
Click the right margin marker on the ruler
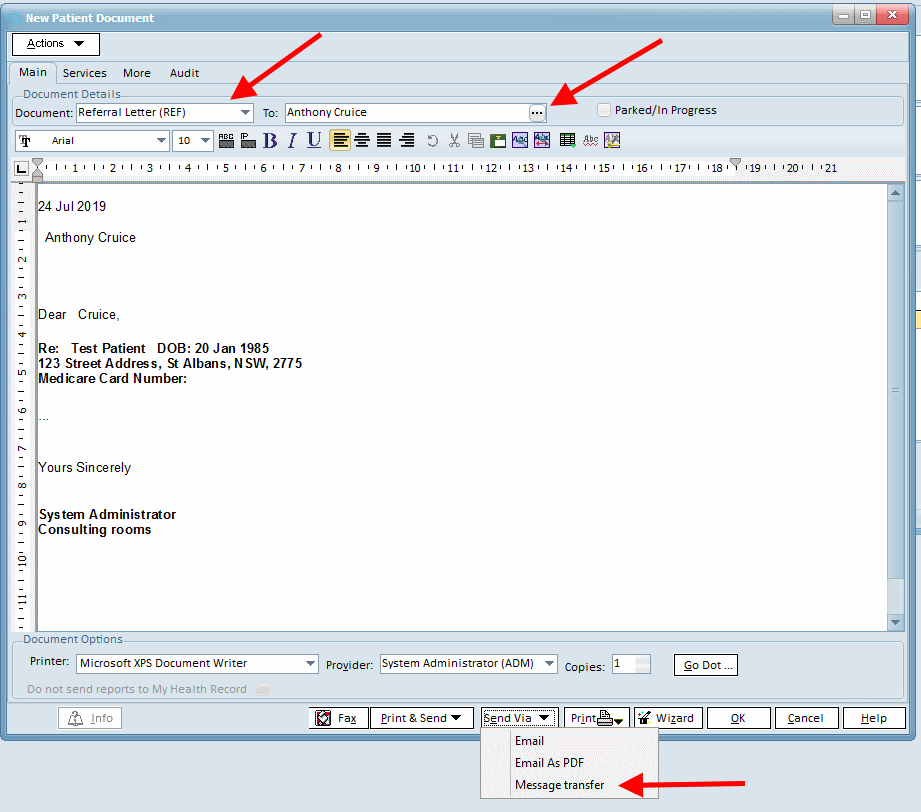coord(735,163)
